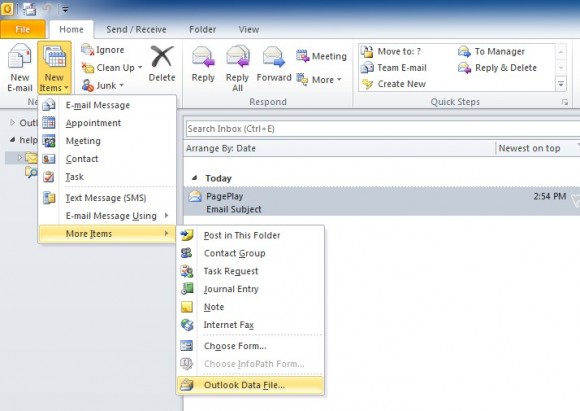Switch to the Home tab
The height and width of the screenshot is (411, 580).
[x=71, y=29]
